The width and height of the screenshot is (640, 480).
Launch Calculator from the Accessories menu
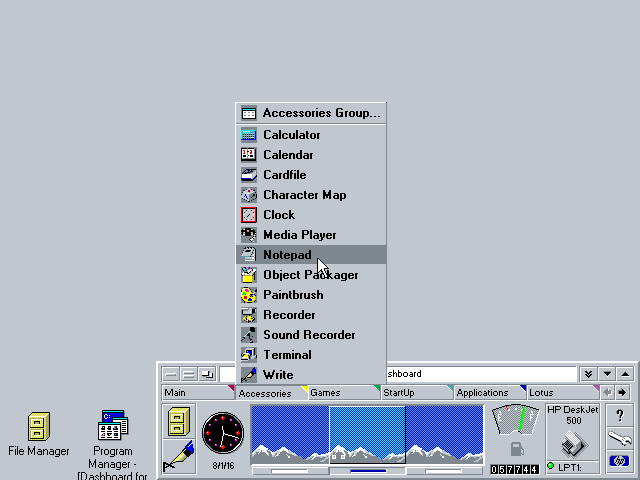tap(311, 135)
